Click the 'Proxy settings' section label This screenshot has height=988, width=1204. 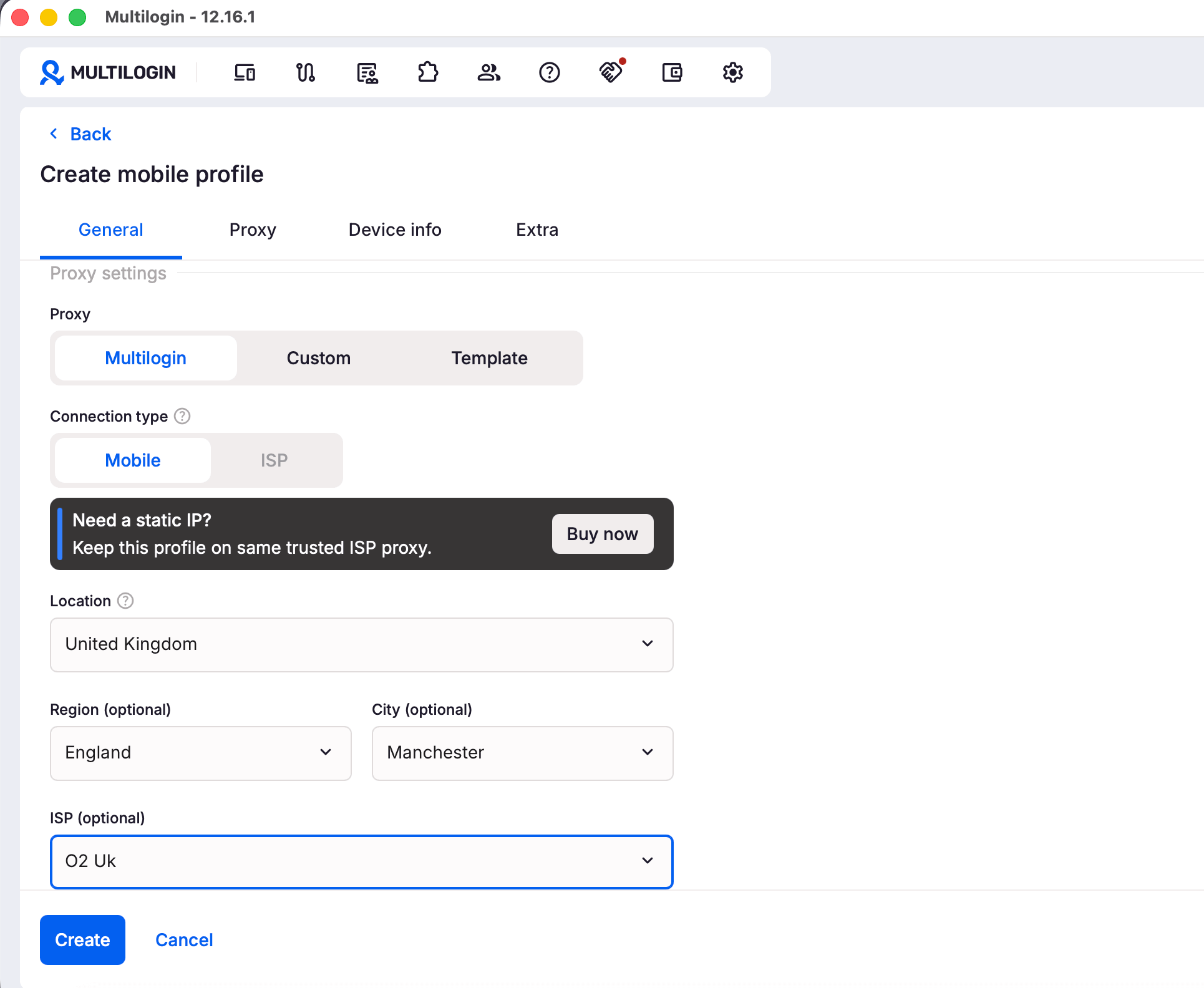coord(108,273)
